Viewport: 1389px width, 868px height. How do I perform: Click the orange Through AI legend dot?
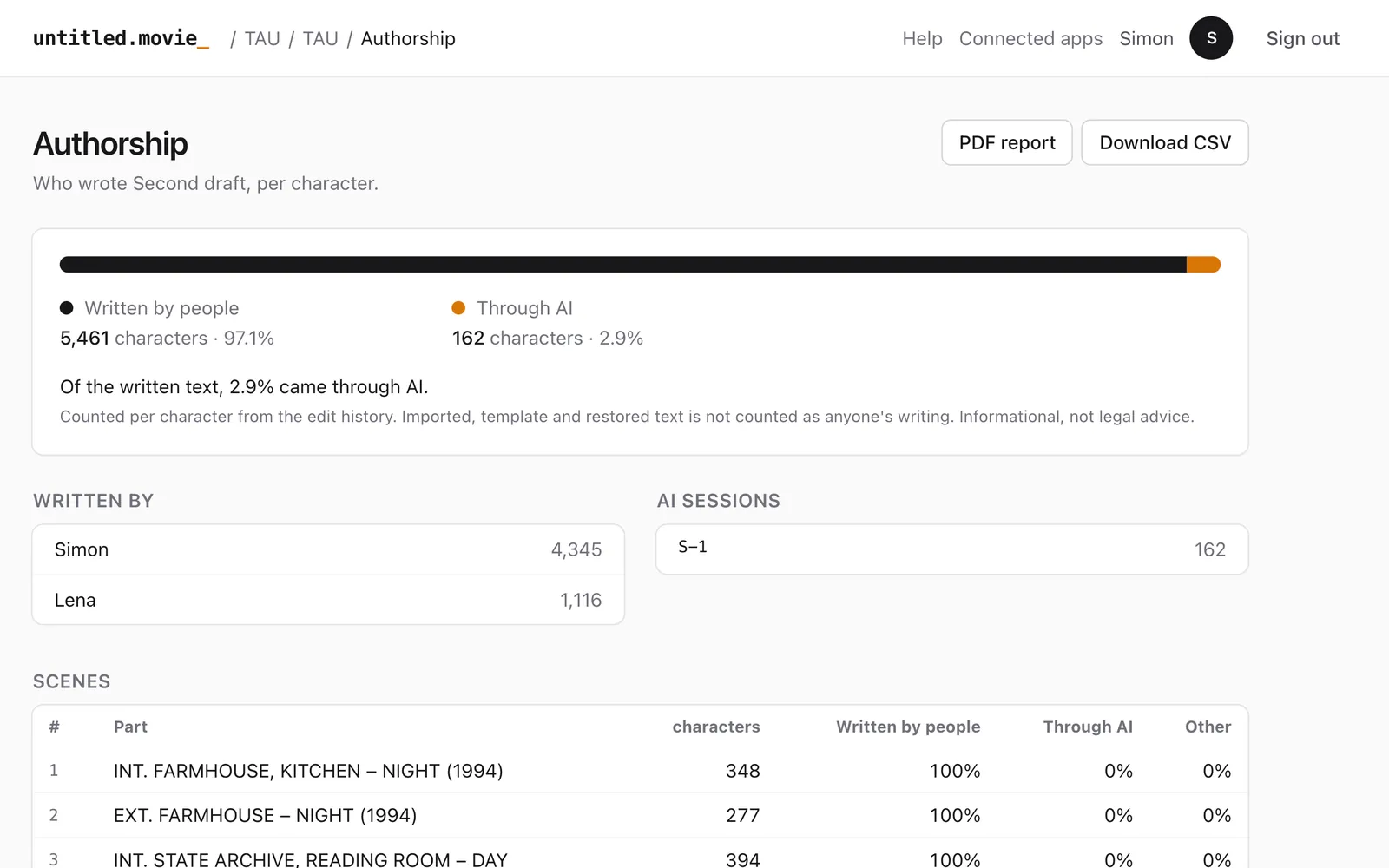tap(458, 308)
